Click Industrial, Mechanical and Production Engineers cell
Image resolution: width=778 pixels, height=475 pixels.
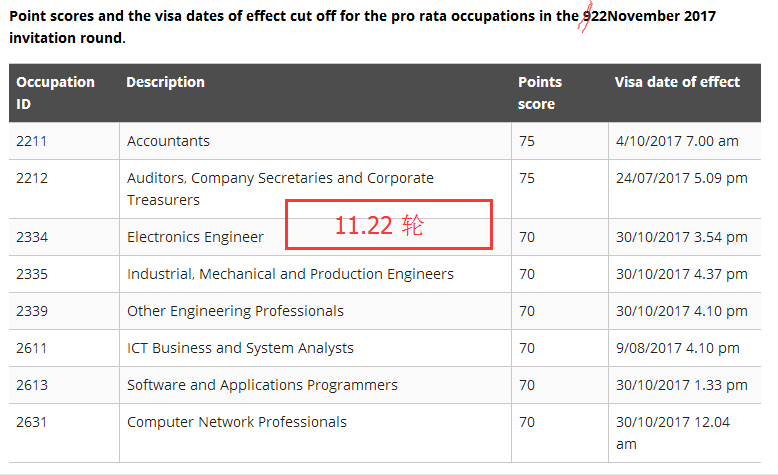tap(290, 274)
